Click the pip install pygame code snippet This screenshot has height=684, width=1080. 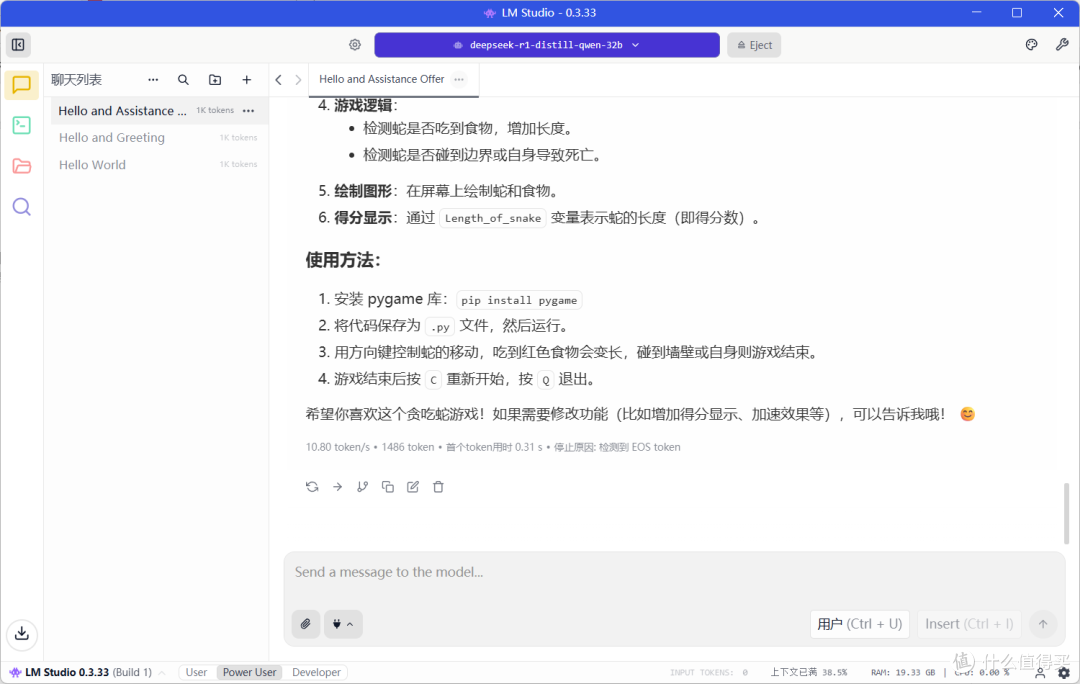pyautogui.click(x=519, y=300)
